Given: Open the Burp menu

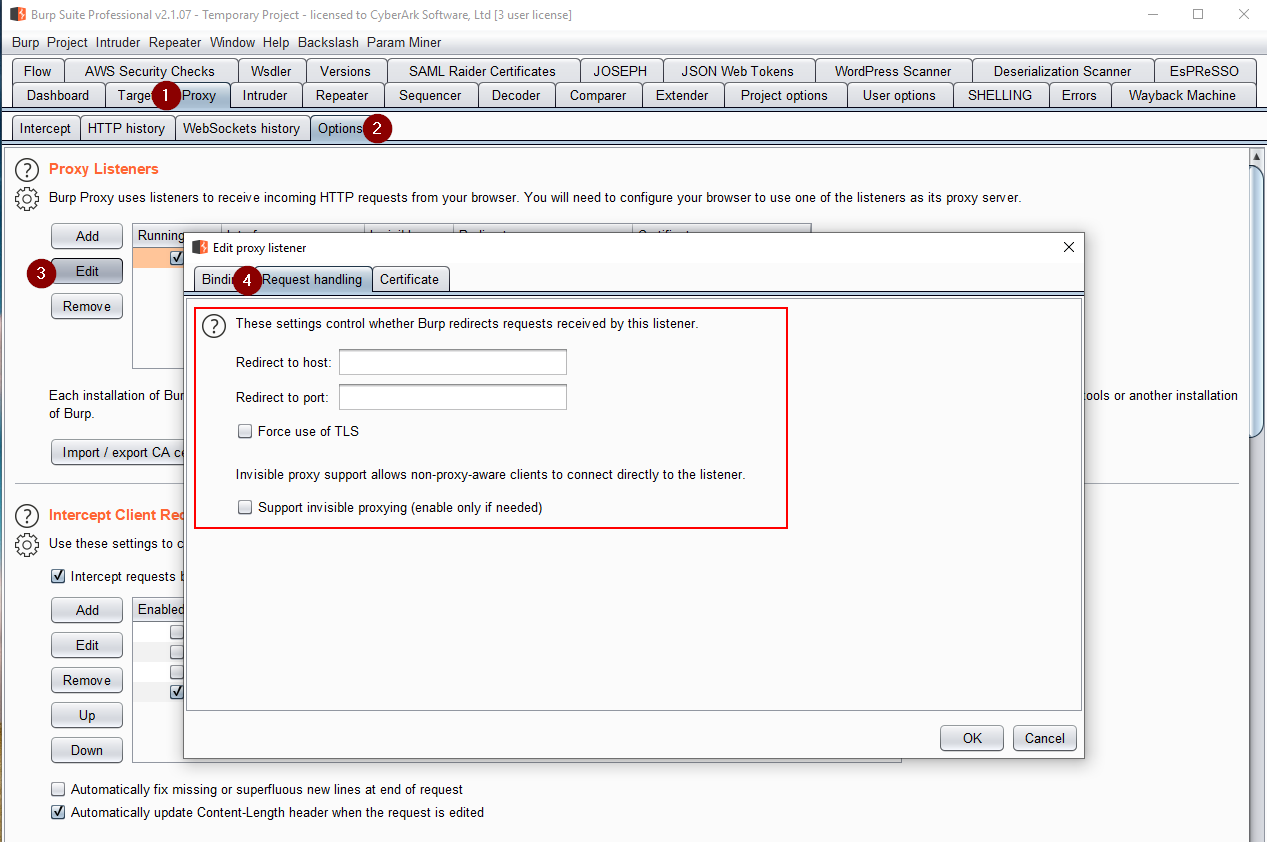Looking at the screenshot, I should [x=26, y=43].
